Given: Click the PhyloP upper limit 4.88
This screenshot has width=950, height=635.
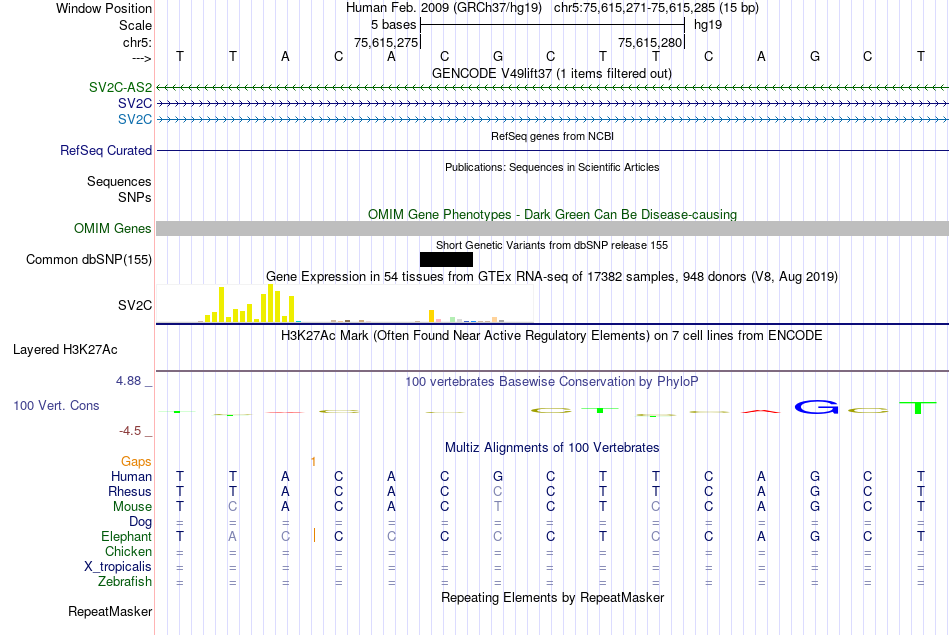Looking at the screenshot, I should [x=128, y=381].
